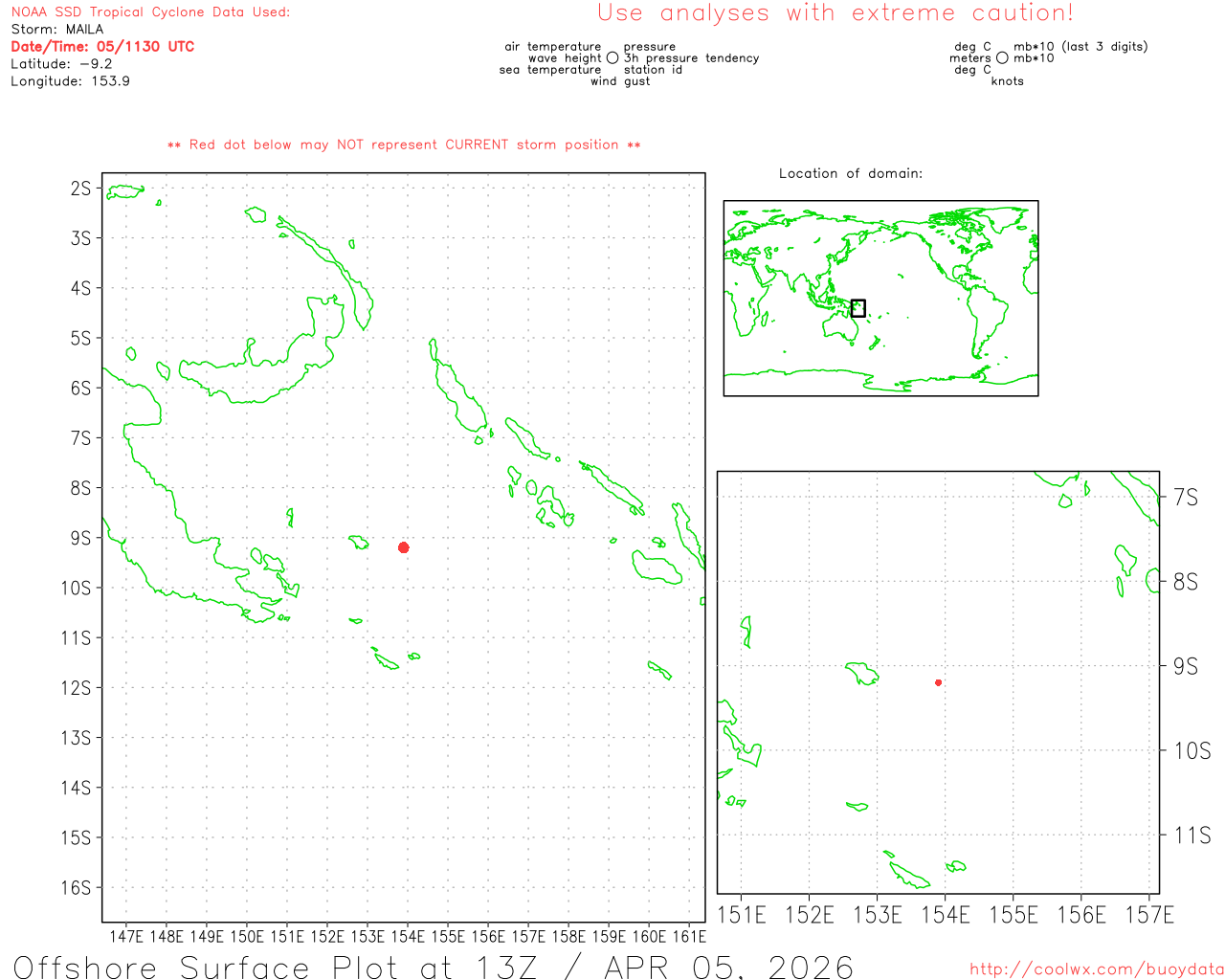Click the 9S label on the inset map

pos(1185,666)
